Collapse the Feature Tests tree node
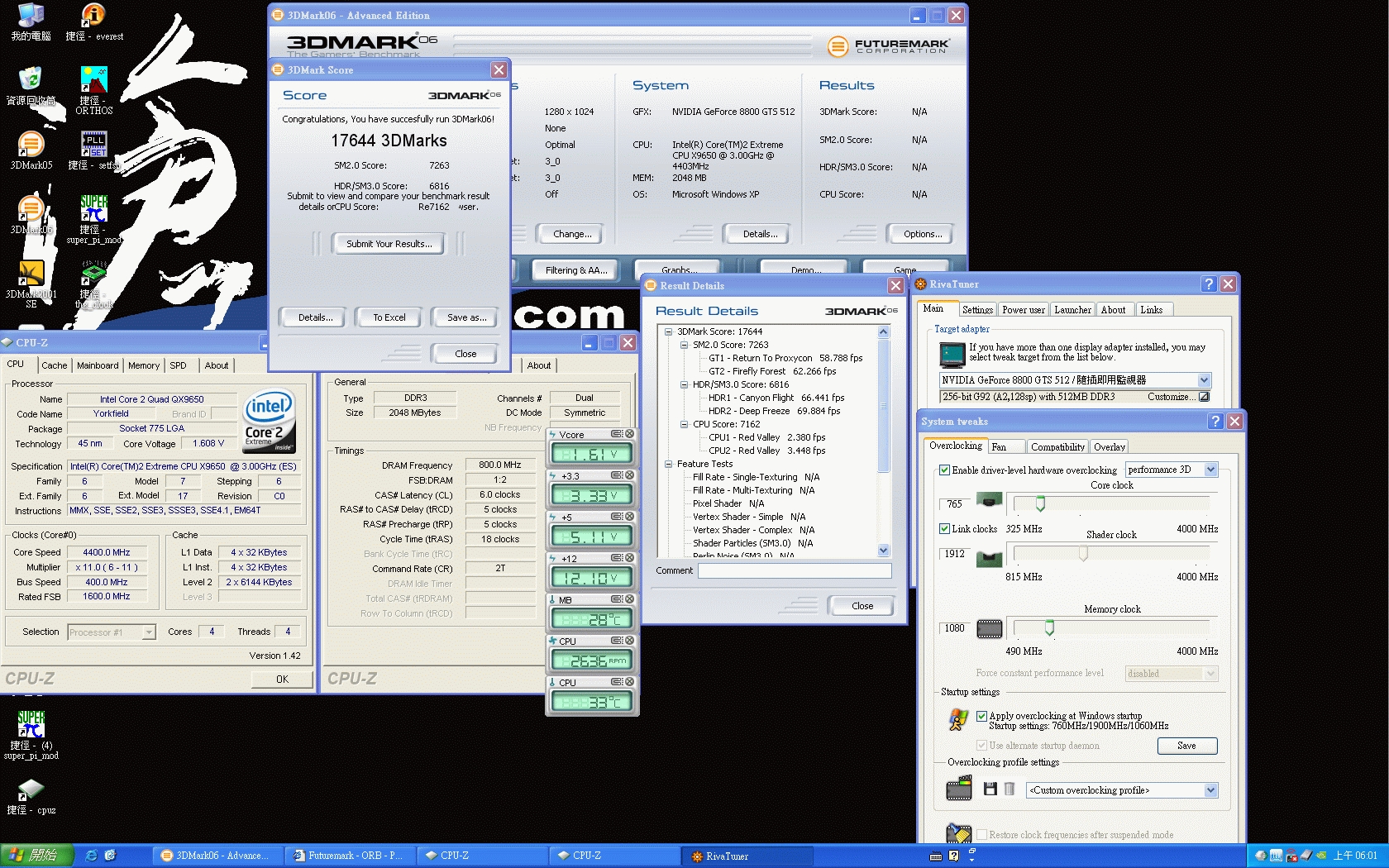Viewport: 1389px width, 868px height. pos(668,464)
